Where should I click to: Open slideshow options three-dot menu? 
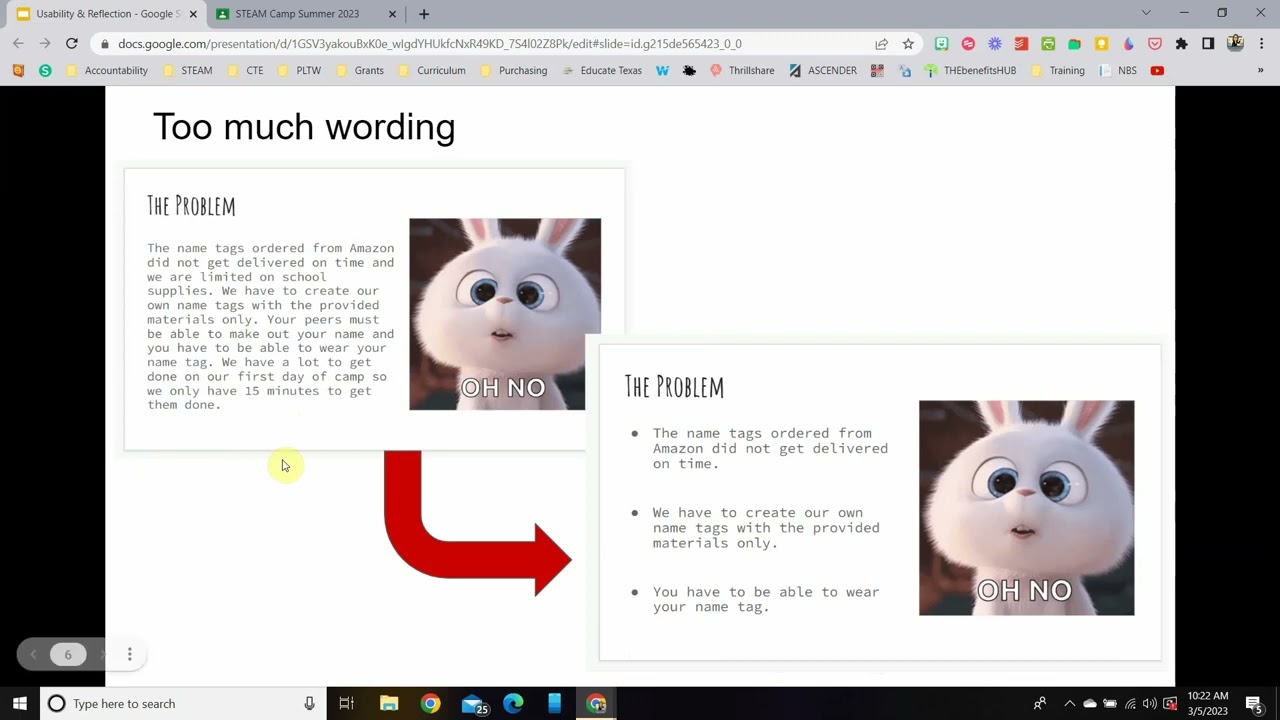click(129, 654)
